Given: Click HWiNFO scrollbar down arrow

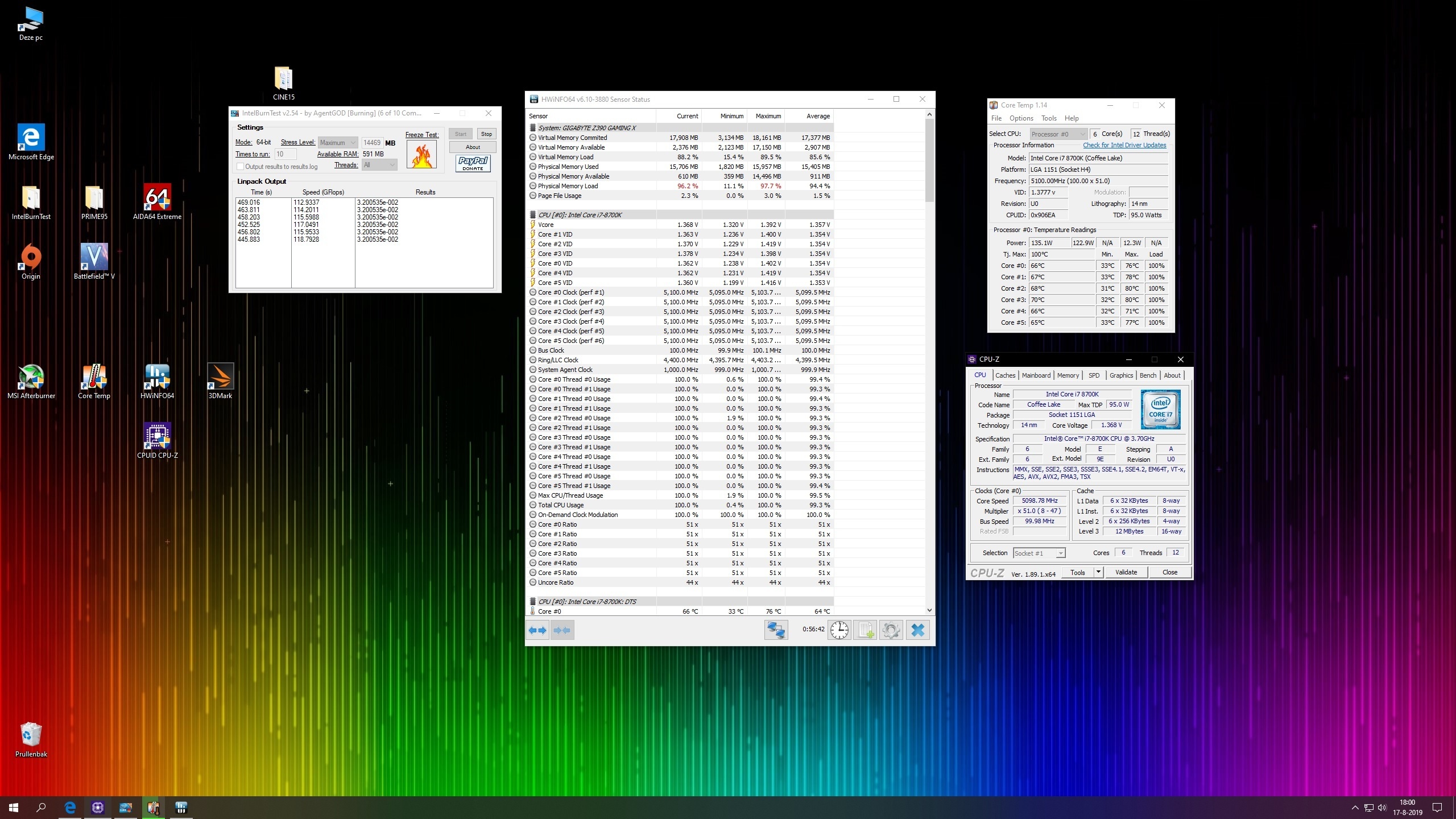Looking at the screenshot, I should (x=930, y=611).
